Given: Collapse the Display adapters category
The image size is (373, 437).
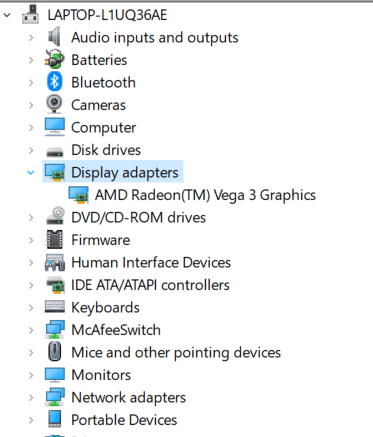Looking at the screenshot, I should point(31,173).
